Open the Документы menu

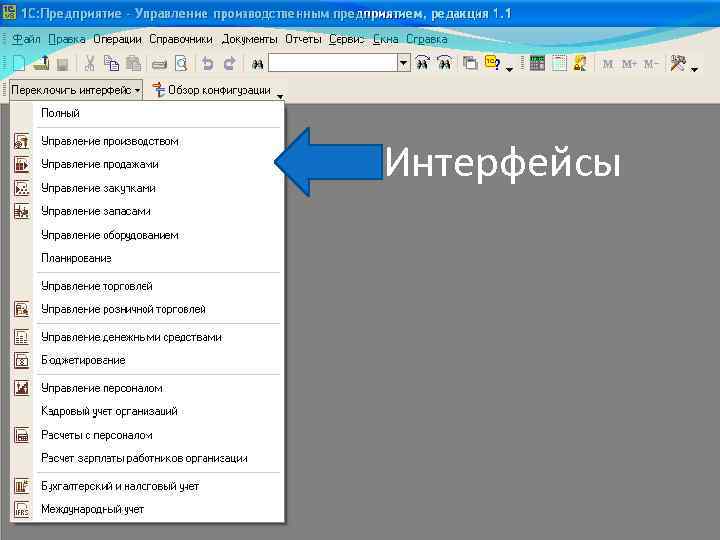[x=249, y=39]
